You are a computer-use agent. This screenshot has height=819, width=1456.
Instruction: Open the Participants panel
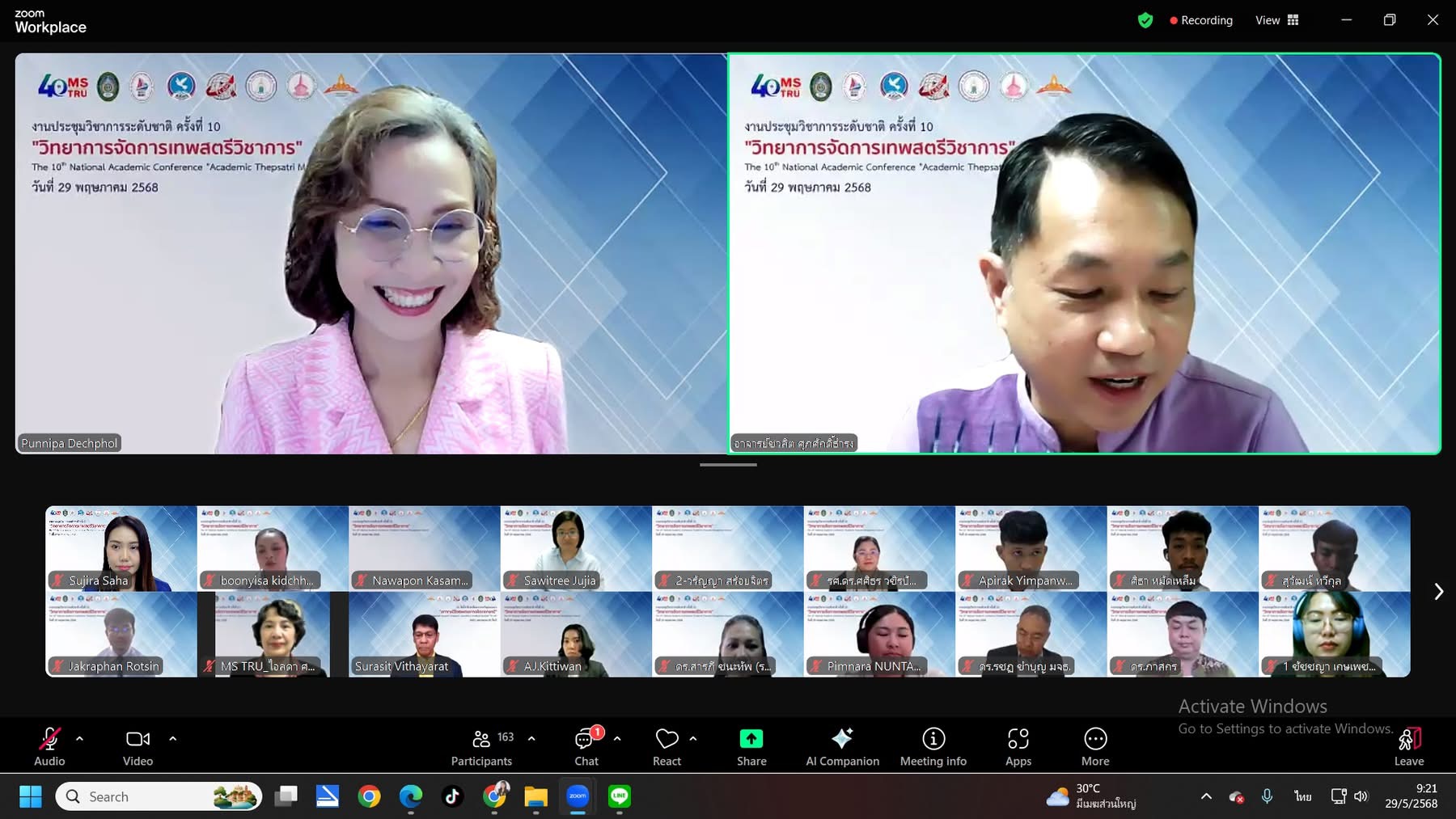point(481,747)
